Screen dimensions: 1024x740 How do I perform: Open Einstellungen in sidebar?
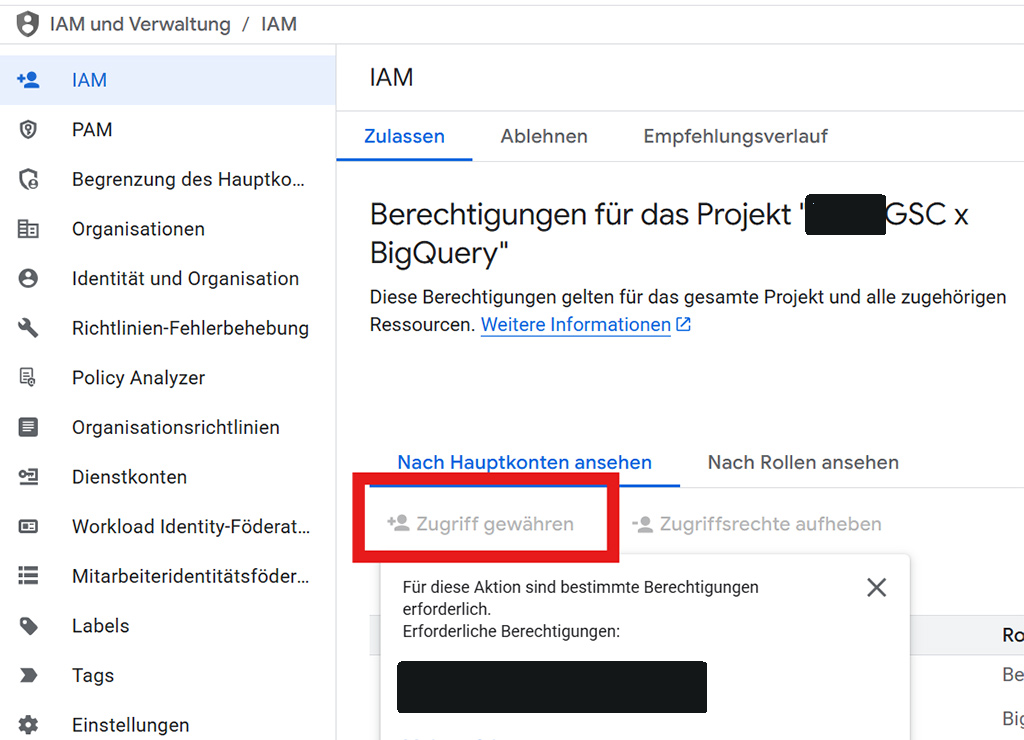168,724
